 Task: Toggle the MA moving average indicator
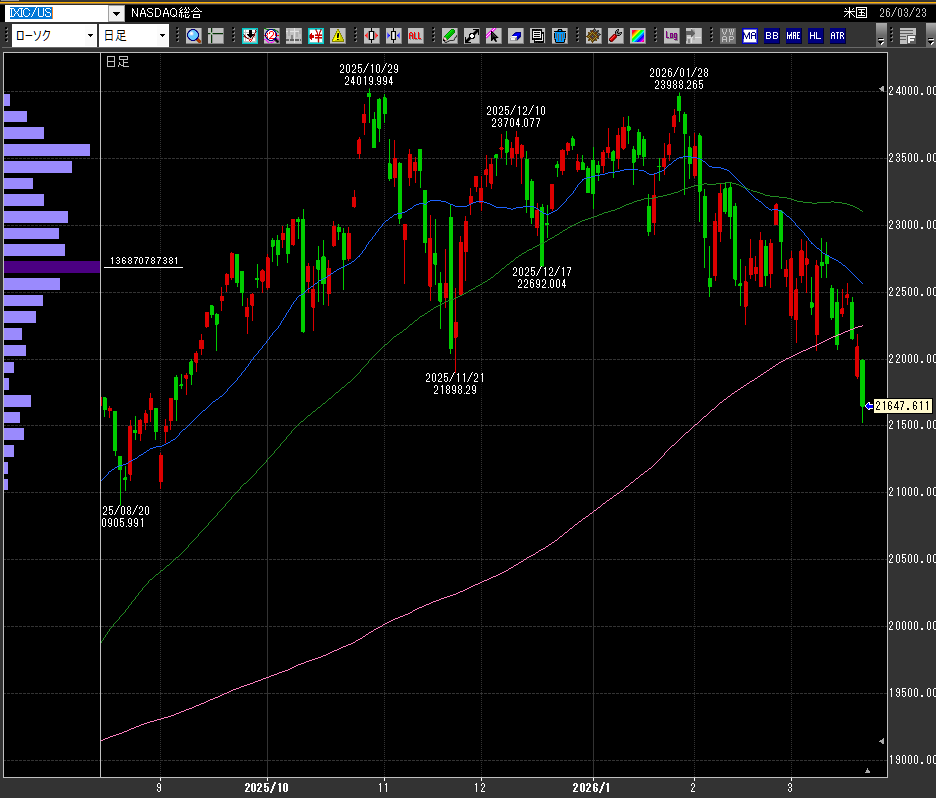point(749,36)
